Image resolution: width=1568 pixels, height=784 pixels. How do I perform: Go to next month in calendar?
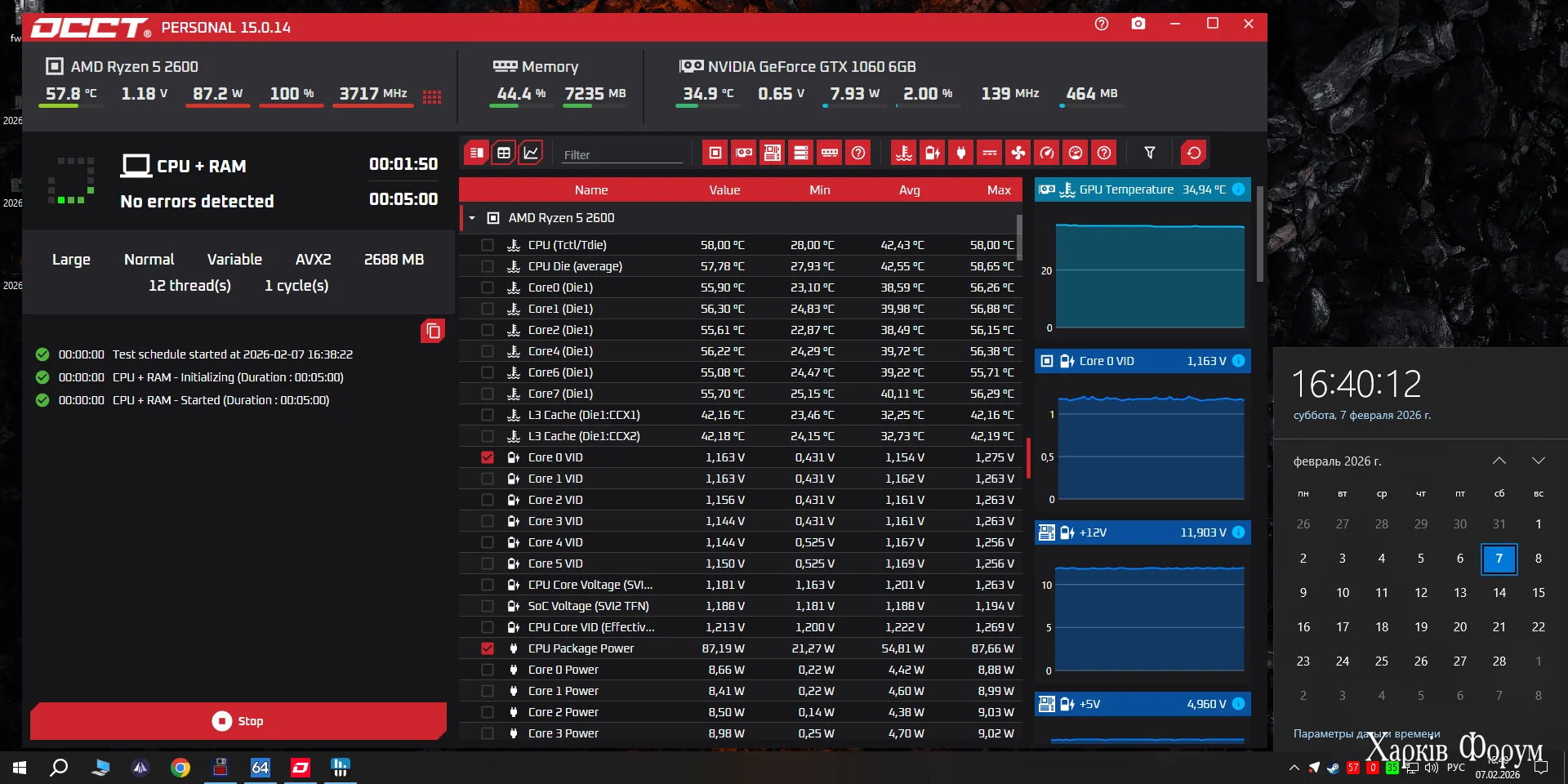click(x=1539, y=461)
